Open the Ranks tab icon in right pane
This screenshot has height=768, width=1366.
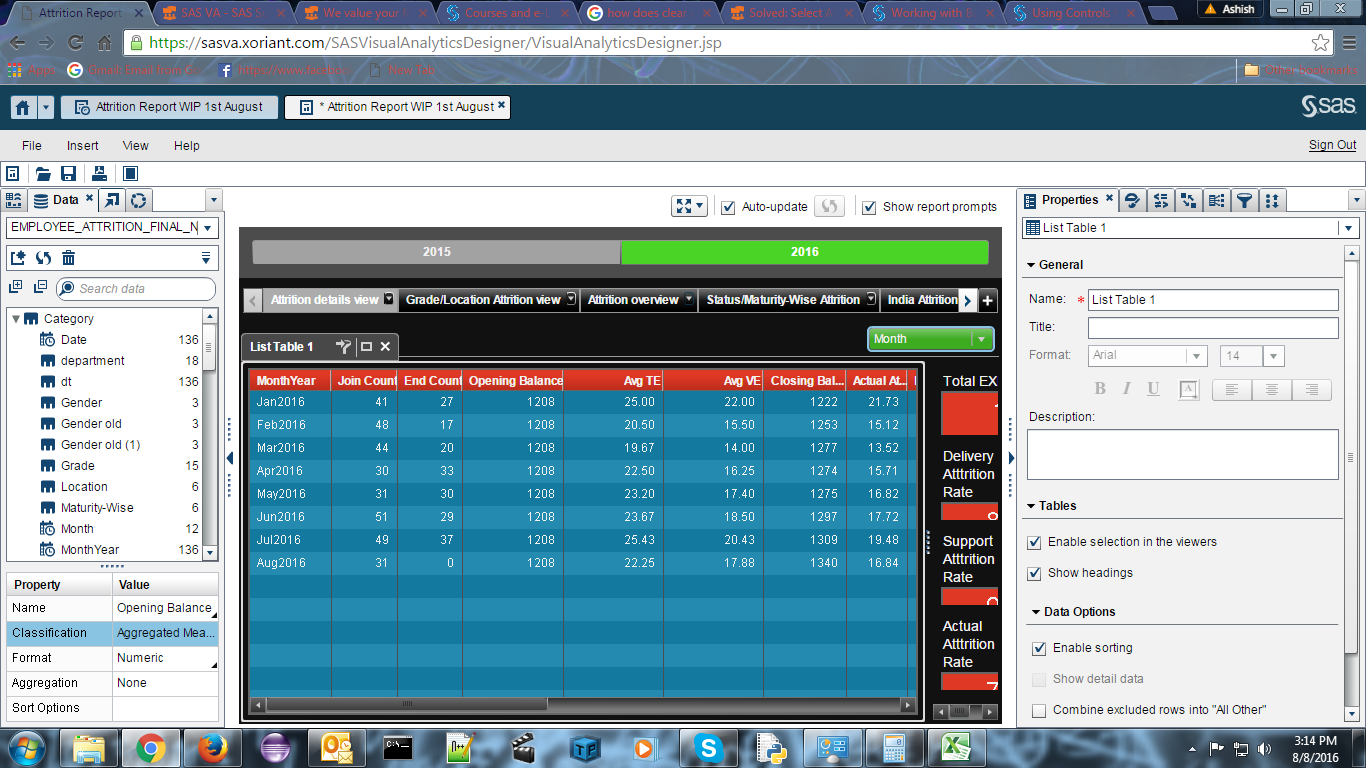coord(1272,200)
